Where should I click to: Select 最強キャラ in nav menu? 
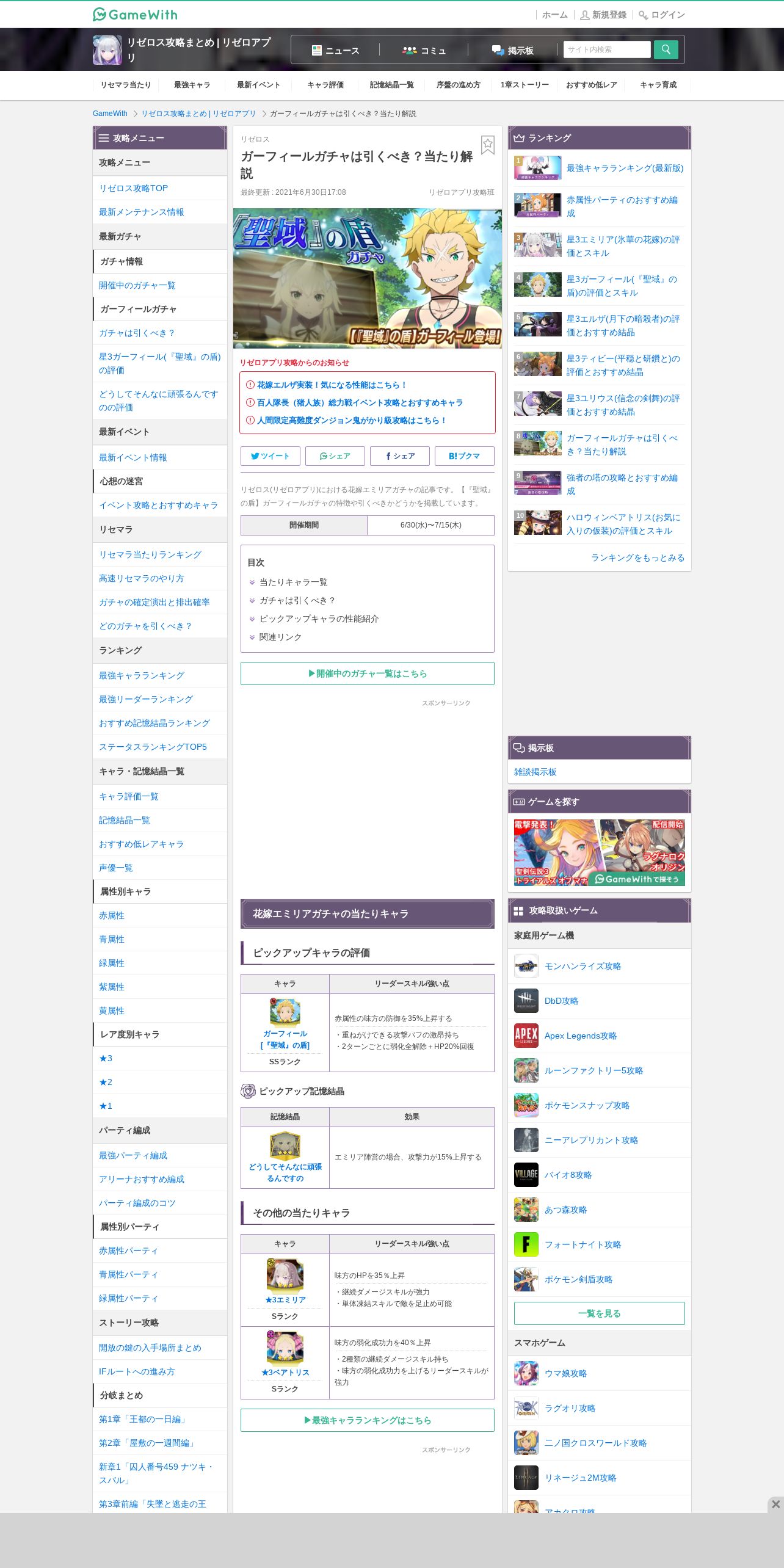pyautogui.click(x=192, y=85)
